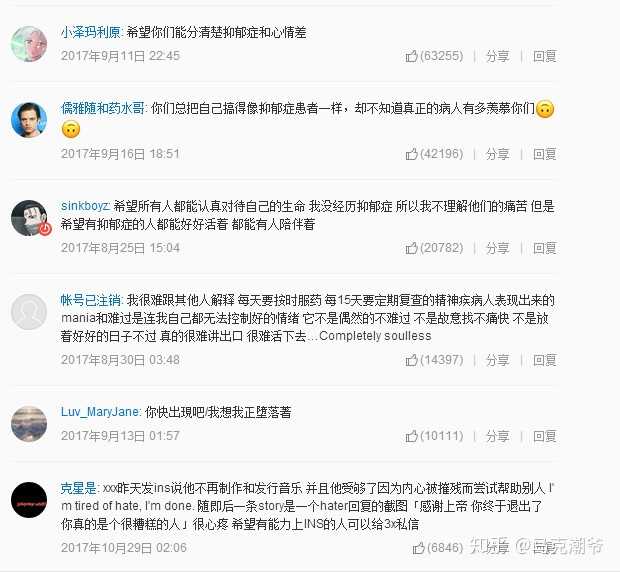Like the comment with 14397 likes
Viewport: 620px width, 572px height.
click(x=434, y=360)
